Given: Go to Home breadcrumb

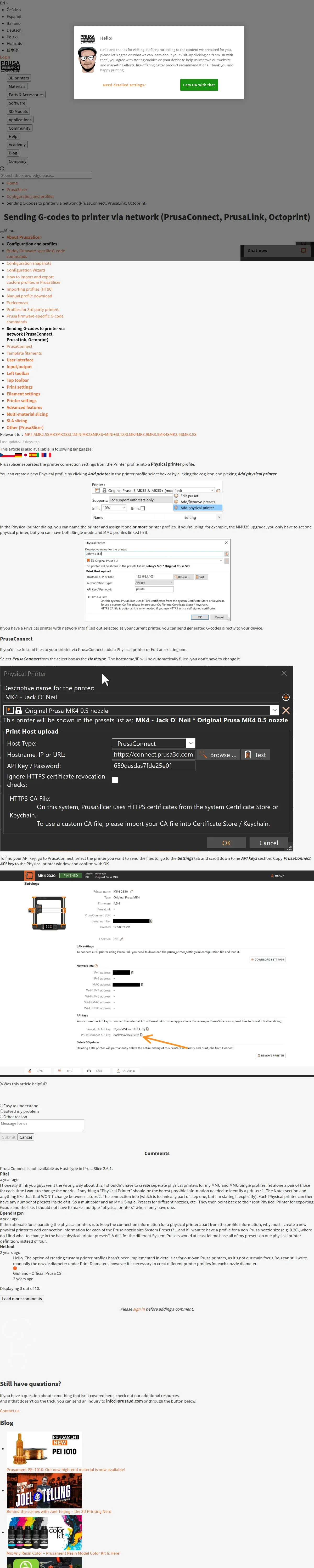Looking at the screenshot, I should (12, 183).
